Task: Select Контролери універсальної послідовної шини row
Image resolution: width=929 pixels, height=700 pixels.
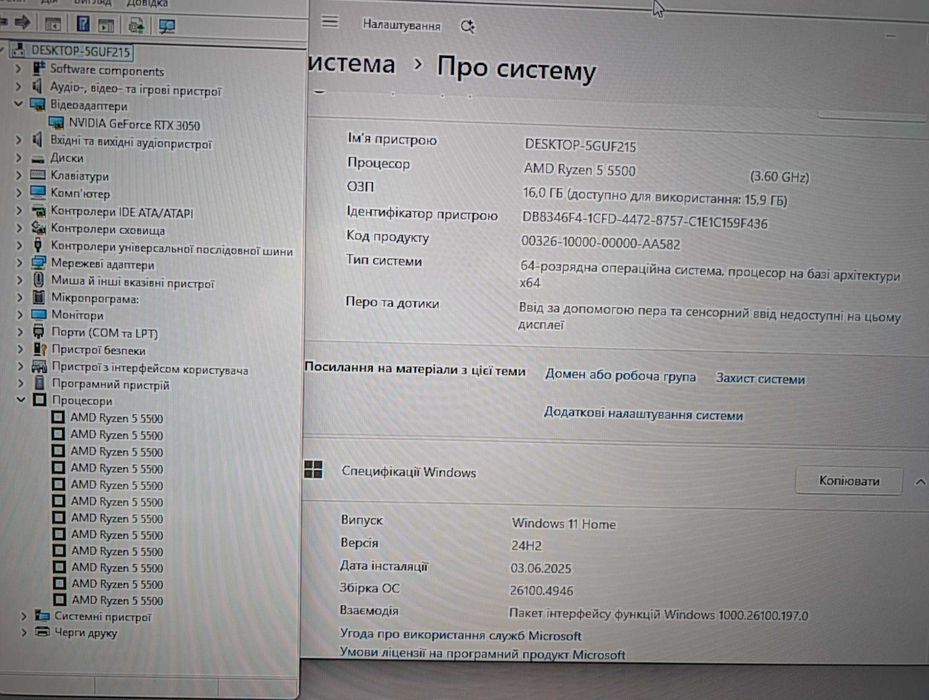Action: tap(172, 248)
